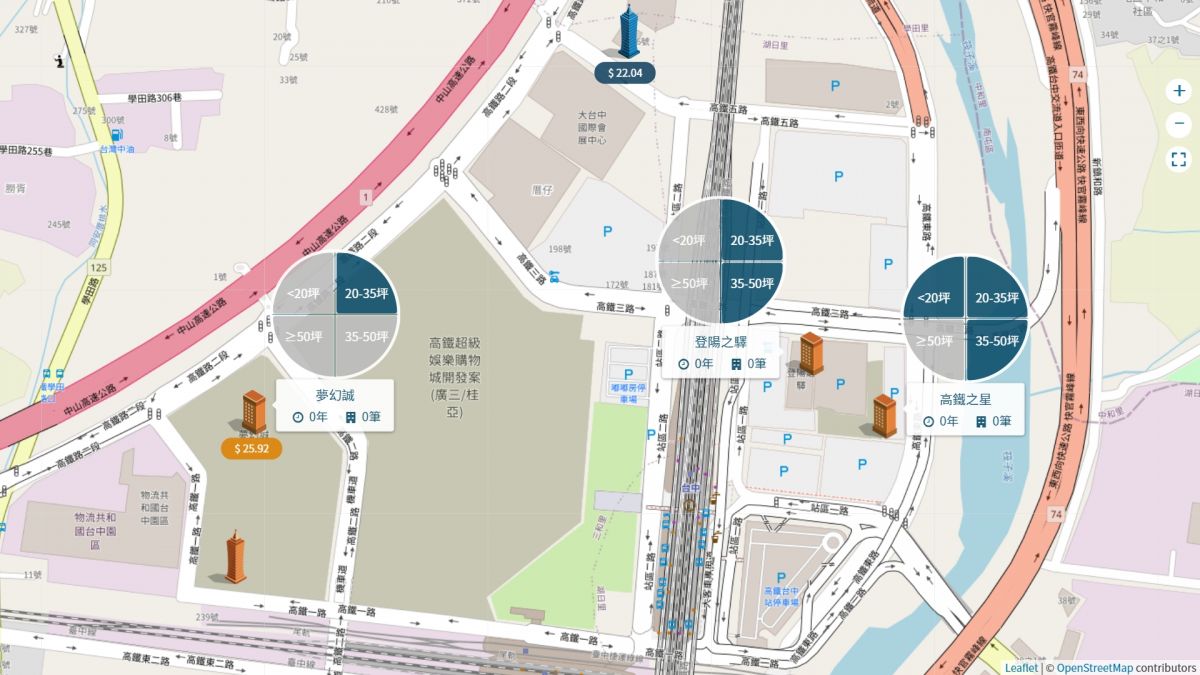Zoom in on the map

tap(1178, 91)
